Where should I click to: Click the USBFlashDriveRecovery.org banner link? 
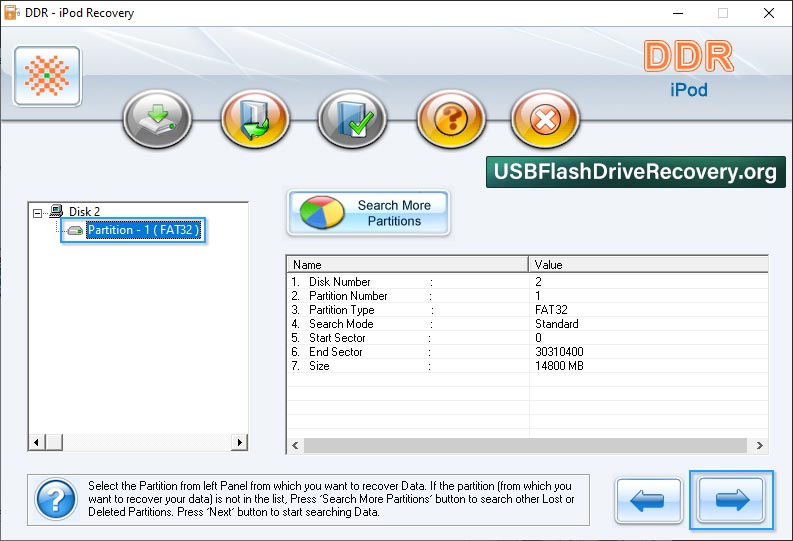point(636,172)
